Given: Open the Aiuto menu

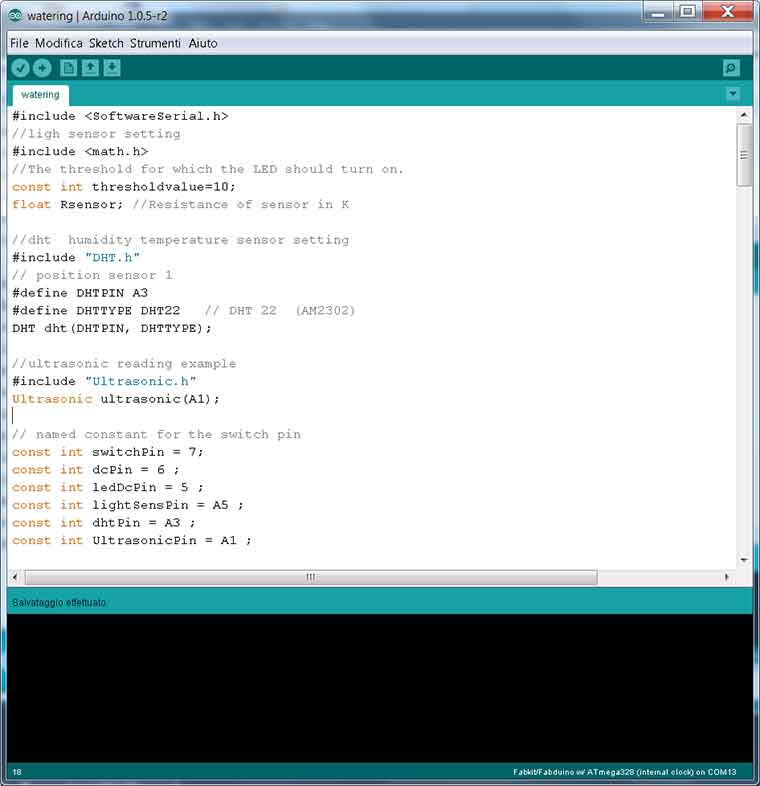Looking at the screenshot, I should [x=203, y=43].
